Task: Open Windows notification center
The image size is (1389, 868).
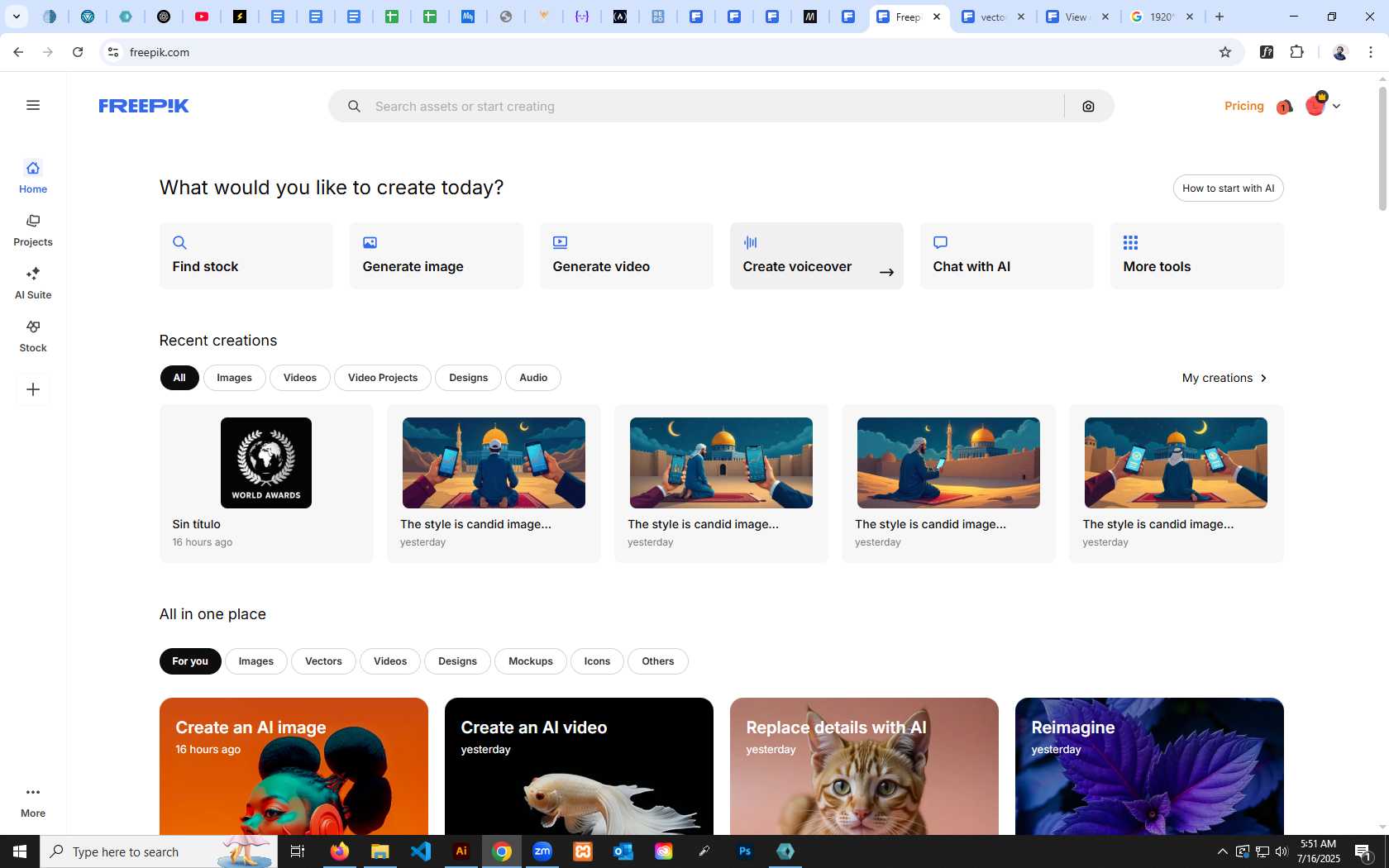Action: tap(1363, 851)
